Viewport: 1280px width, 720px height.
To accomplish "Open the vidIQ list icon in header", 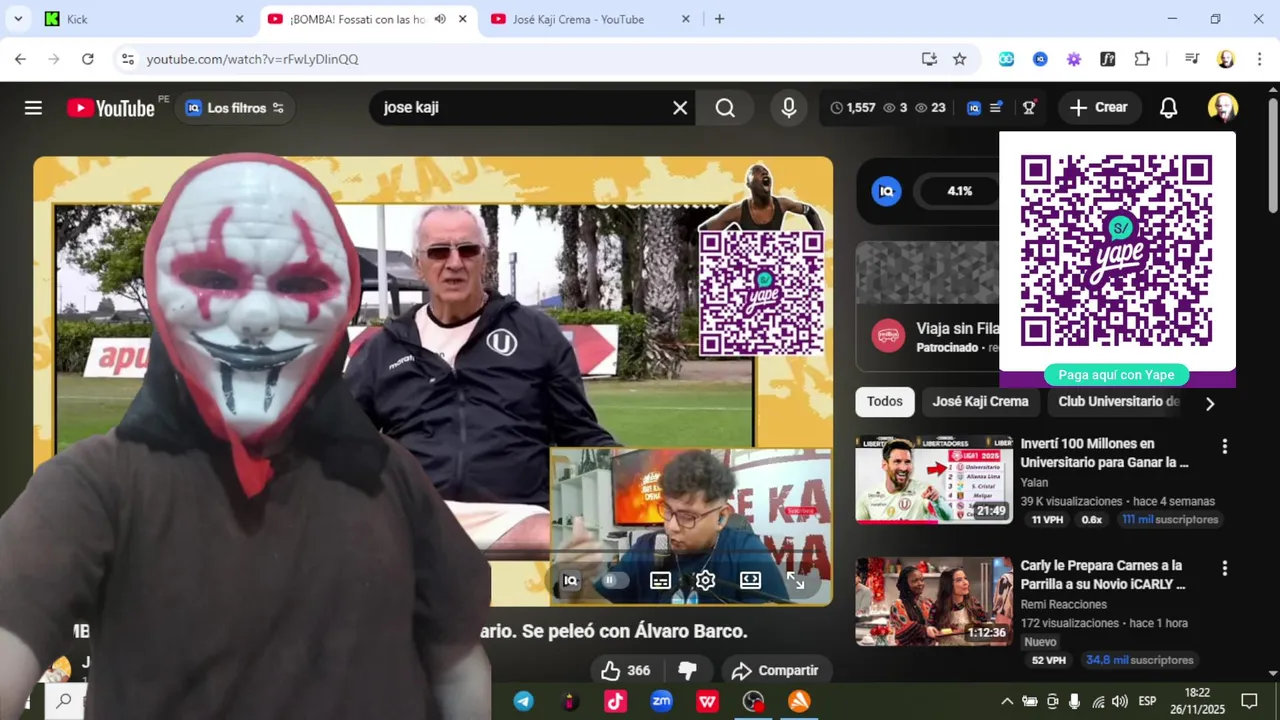I will pyautogui.click(x=996, y=108).
